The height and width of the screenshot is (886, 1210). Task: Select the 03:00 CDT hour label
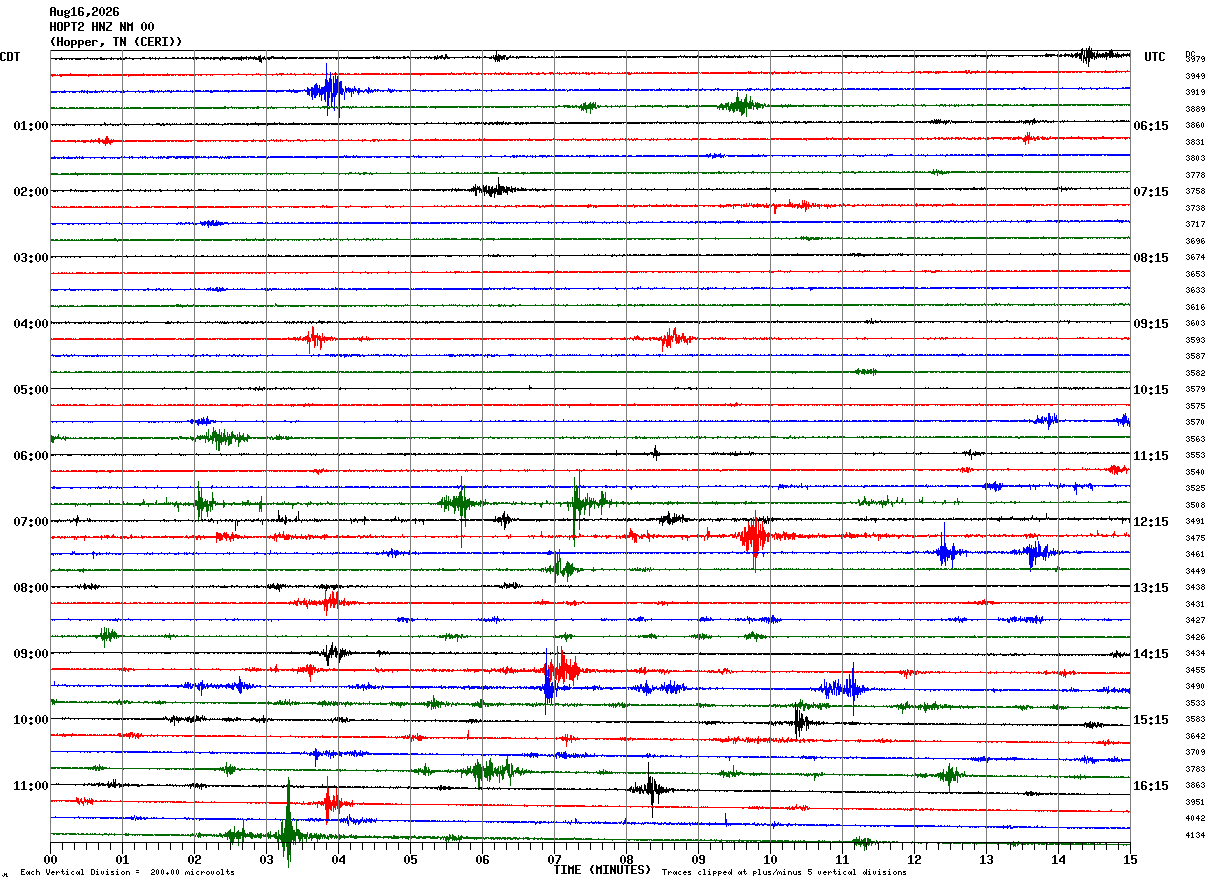tap(31, 258)
